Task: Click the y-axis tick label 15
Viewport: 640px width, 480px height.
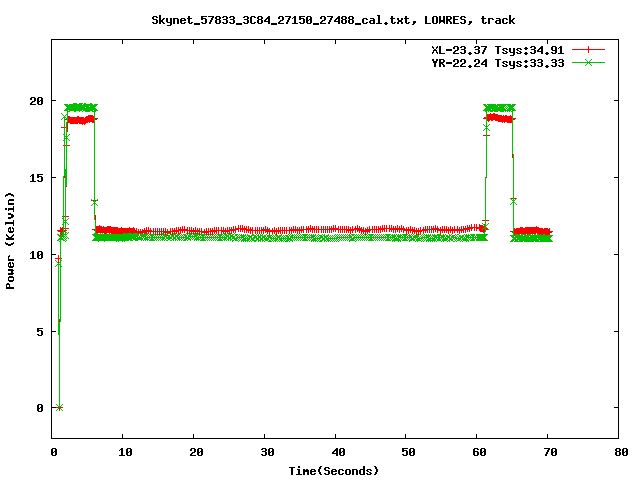Action: coord(36,178)
